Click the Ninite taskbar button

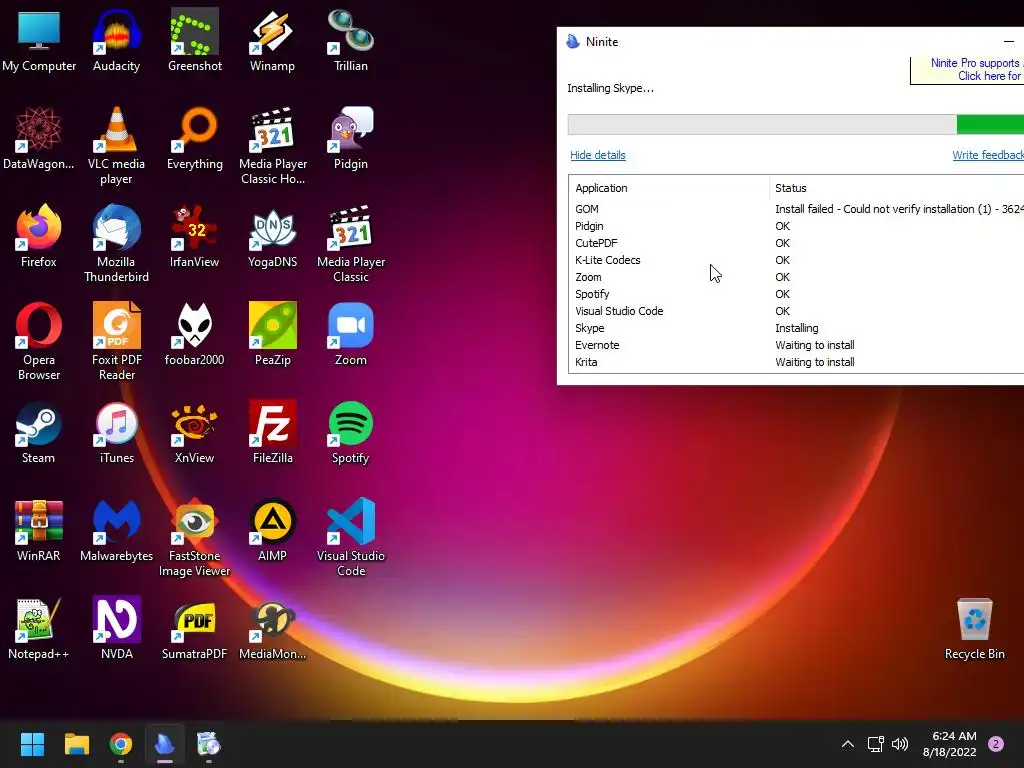[x=165, y=744]
